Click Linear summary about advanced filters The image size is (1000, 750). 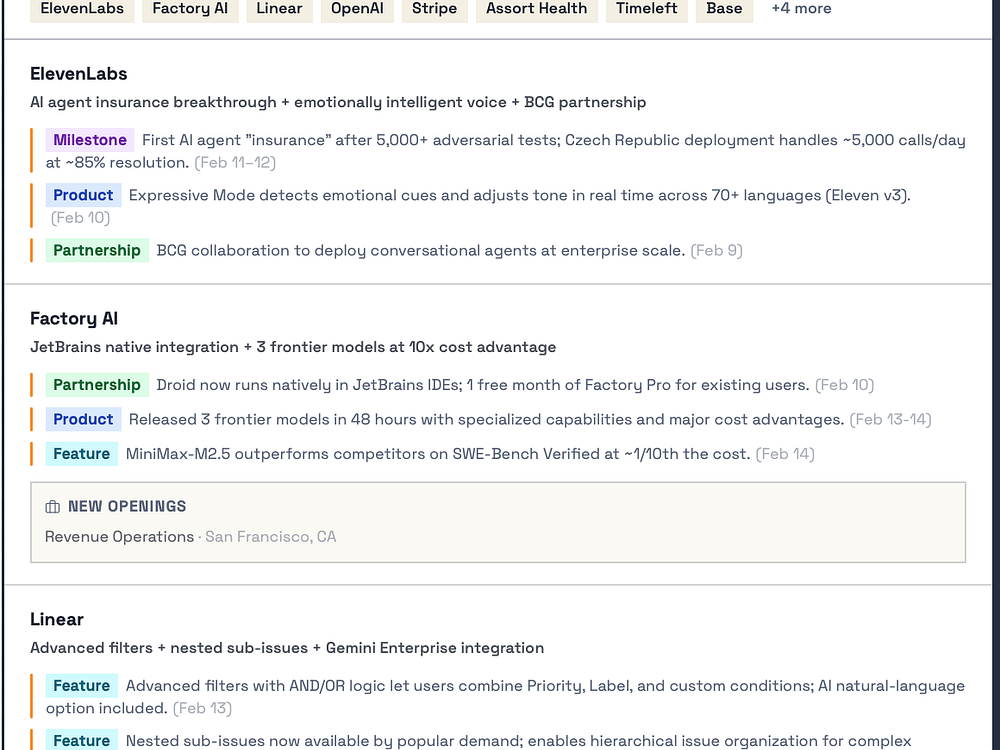click(x=287, y=648)
